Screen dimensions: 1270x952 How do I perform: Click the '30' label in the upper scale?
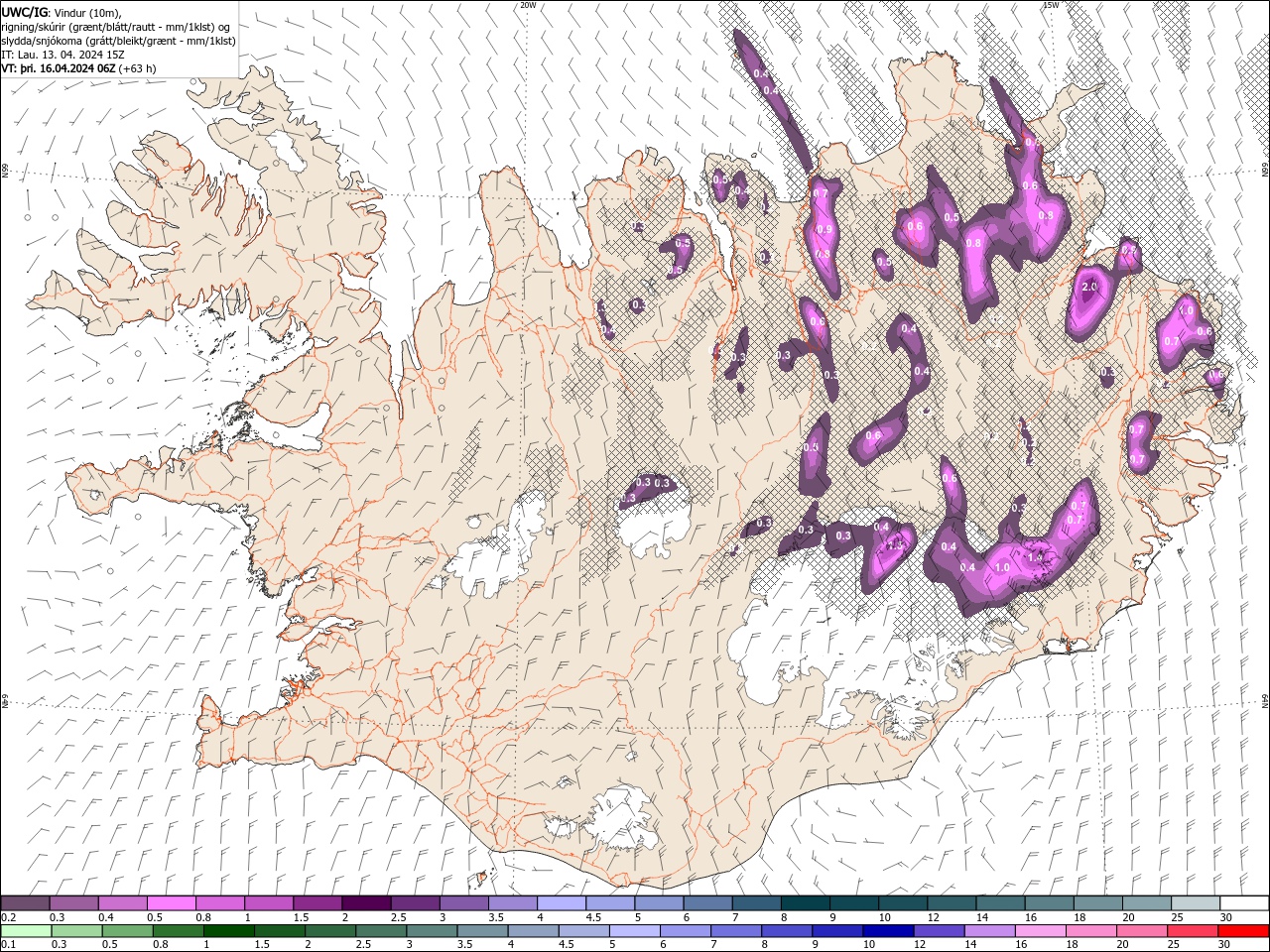pos(1225,917)
